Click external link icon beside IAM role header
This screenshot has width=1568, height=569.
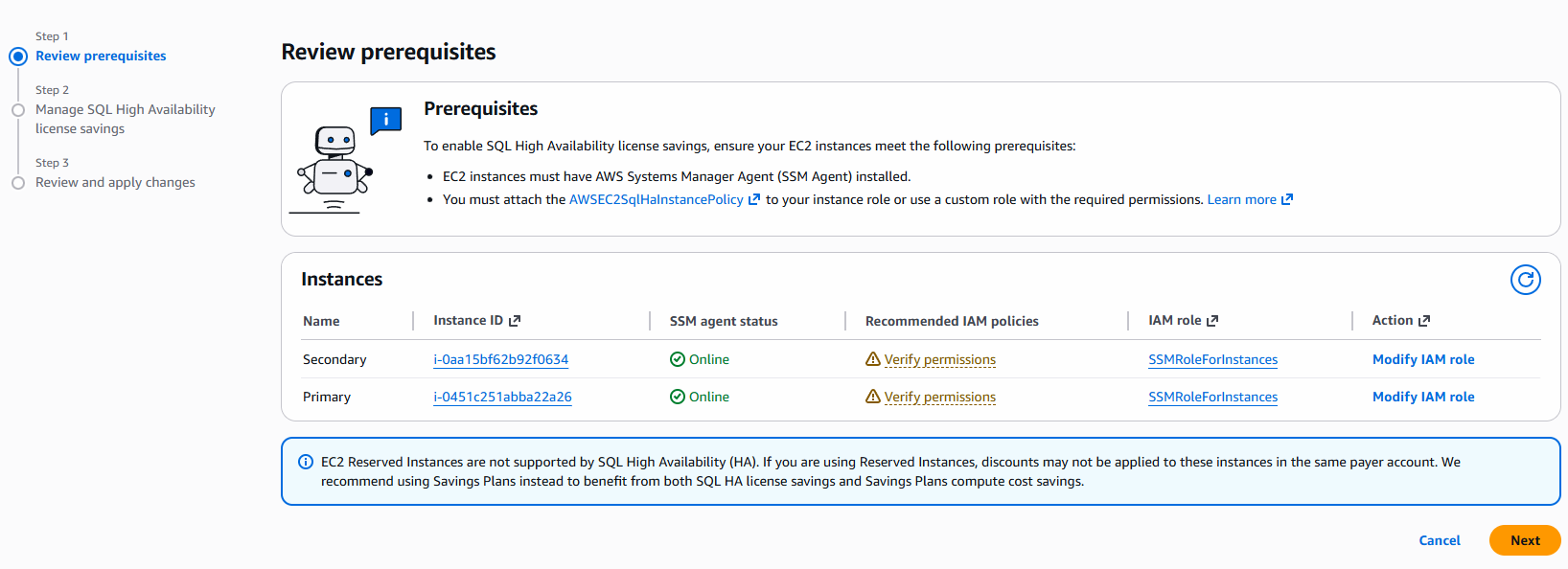1212,321
